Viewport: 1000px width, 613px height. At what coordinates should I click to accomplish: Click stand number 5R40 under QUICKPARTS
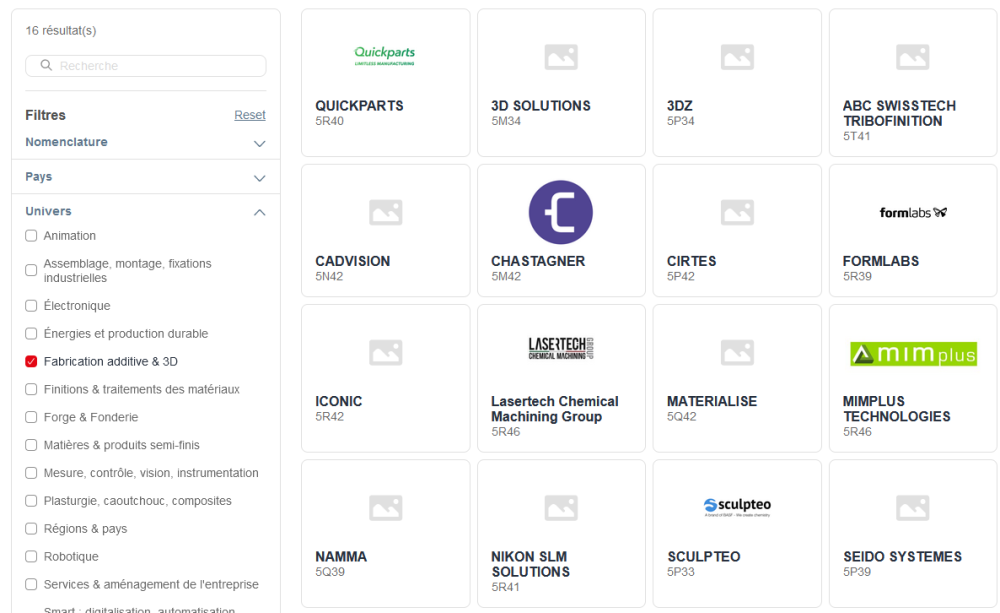pos(329,121)
